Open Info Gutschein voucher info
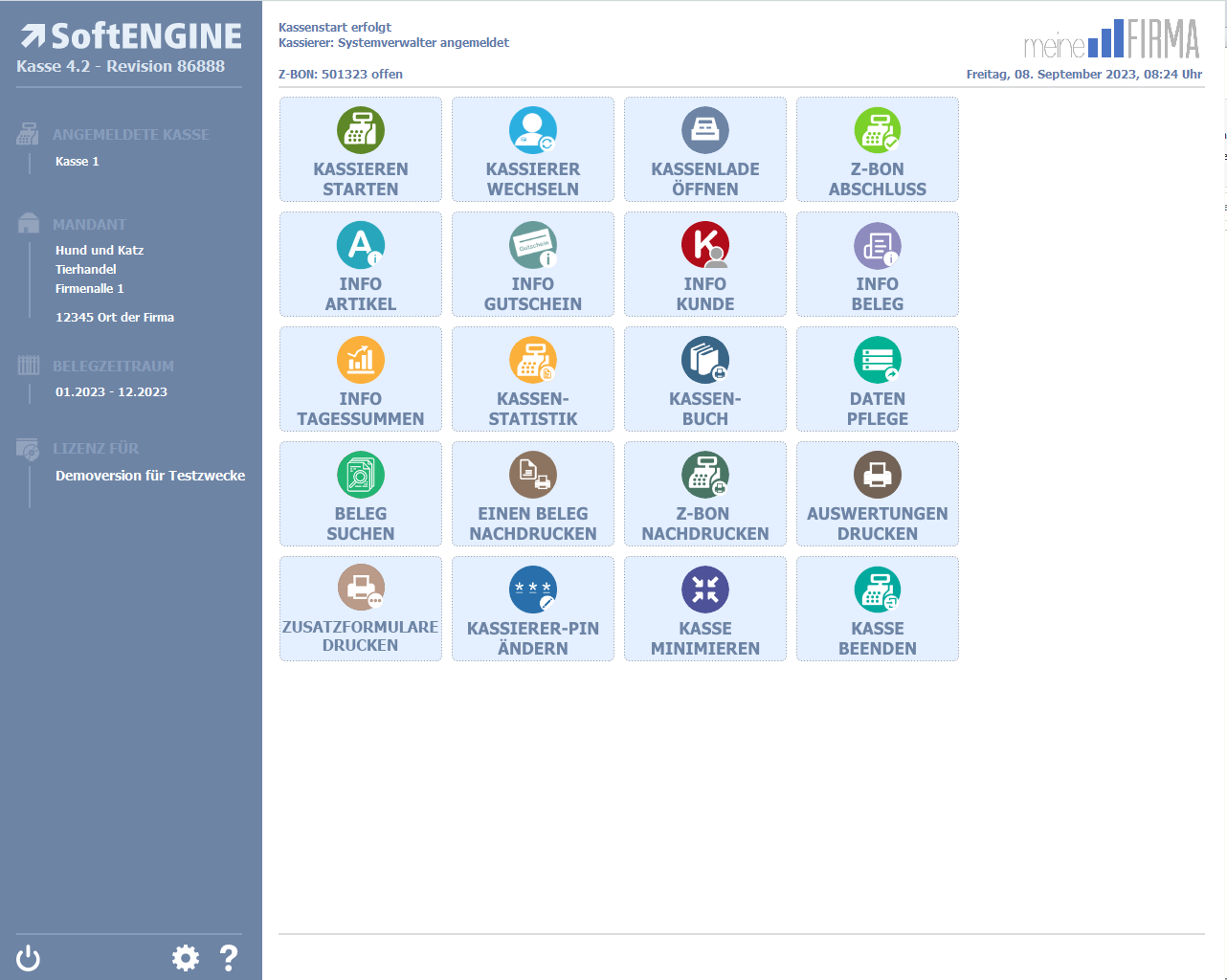Screen dimensions: 1227x980 (533, 264)
